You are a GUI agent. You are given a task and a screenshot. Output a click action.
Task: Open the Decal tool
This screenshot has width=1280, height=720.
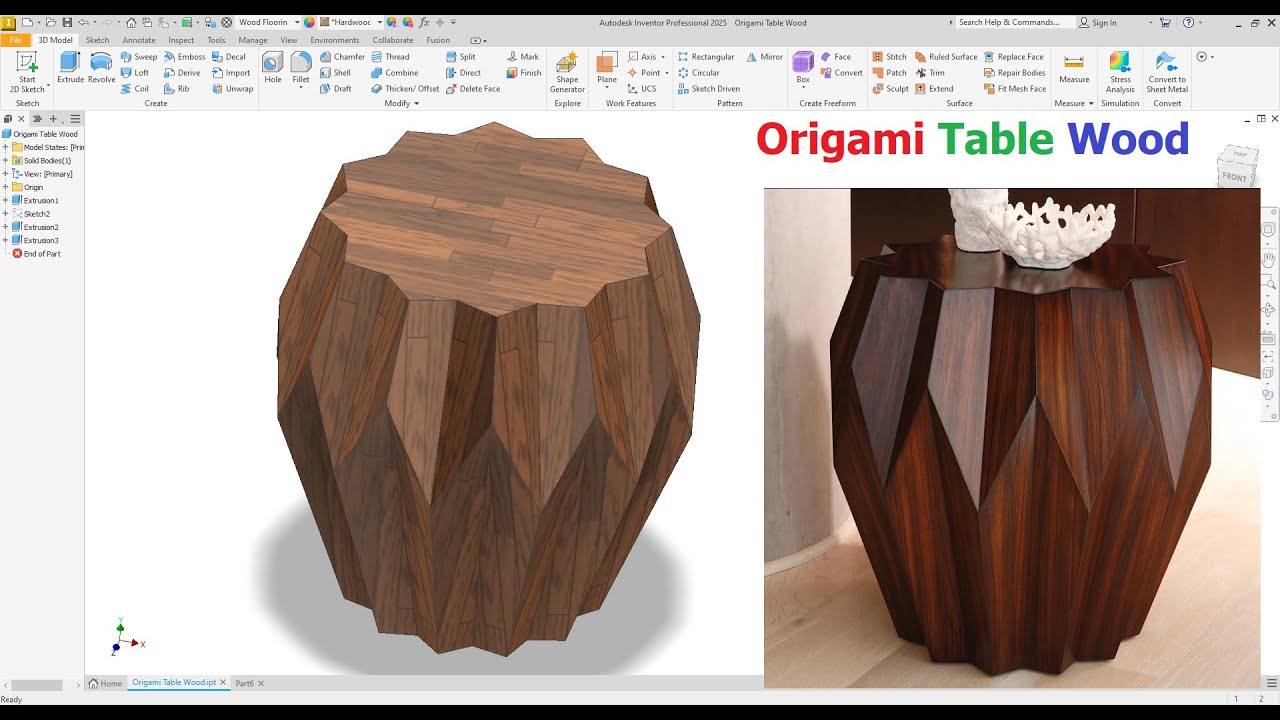click(229, 57)
